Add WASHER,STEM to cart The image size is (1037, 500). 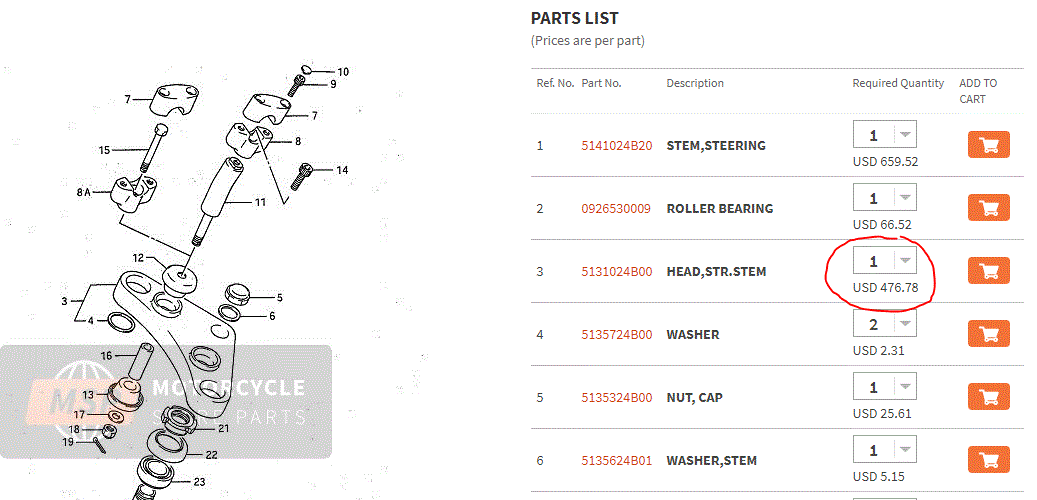pyautogui.click(x=988, y=460)
